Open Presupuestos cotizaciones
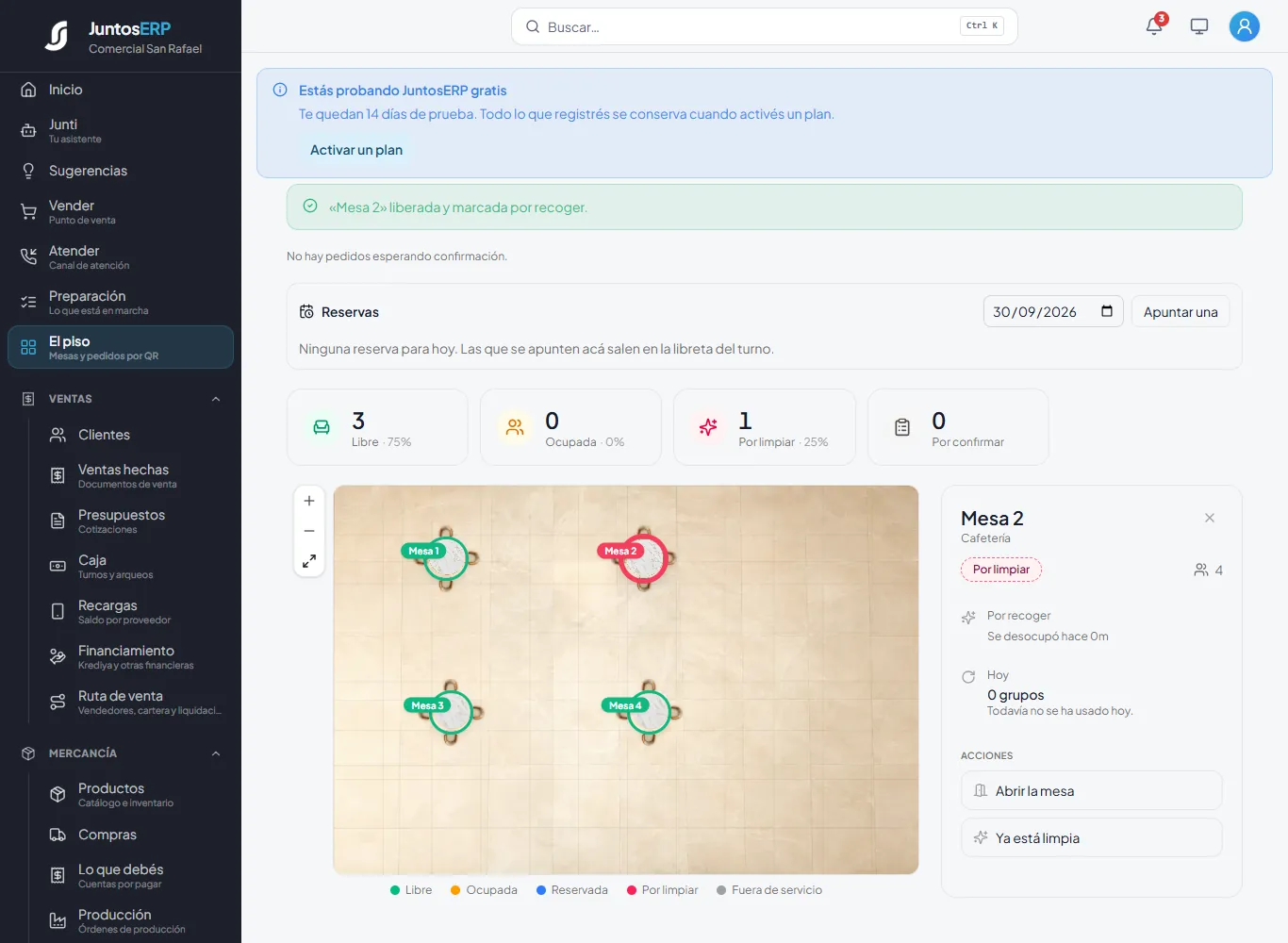 (x=135, y=521)
